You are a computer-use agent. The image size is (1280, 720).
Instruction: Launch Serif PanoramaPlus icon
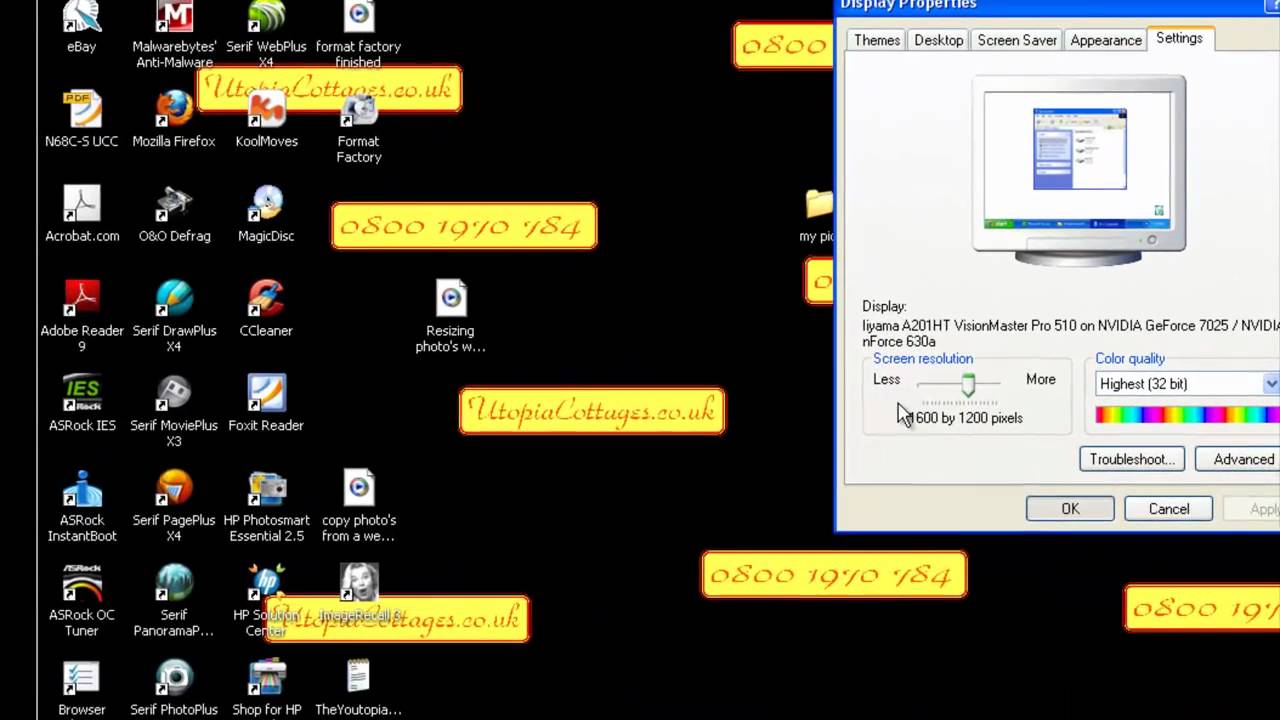pos(174,601)
